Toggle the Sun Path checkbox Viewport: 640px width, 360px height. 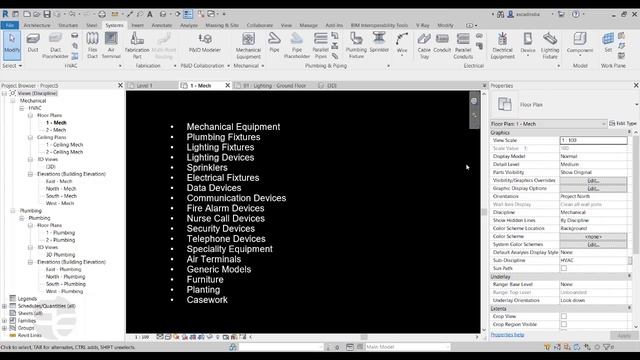pos(564,268)
